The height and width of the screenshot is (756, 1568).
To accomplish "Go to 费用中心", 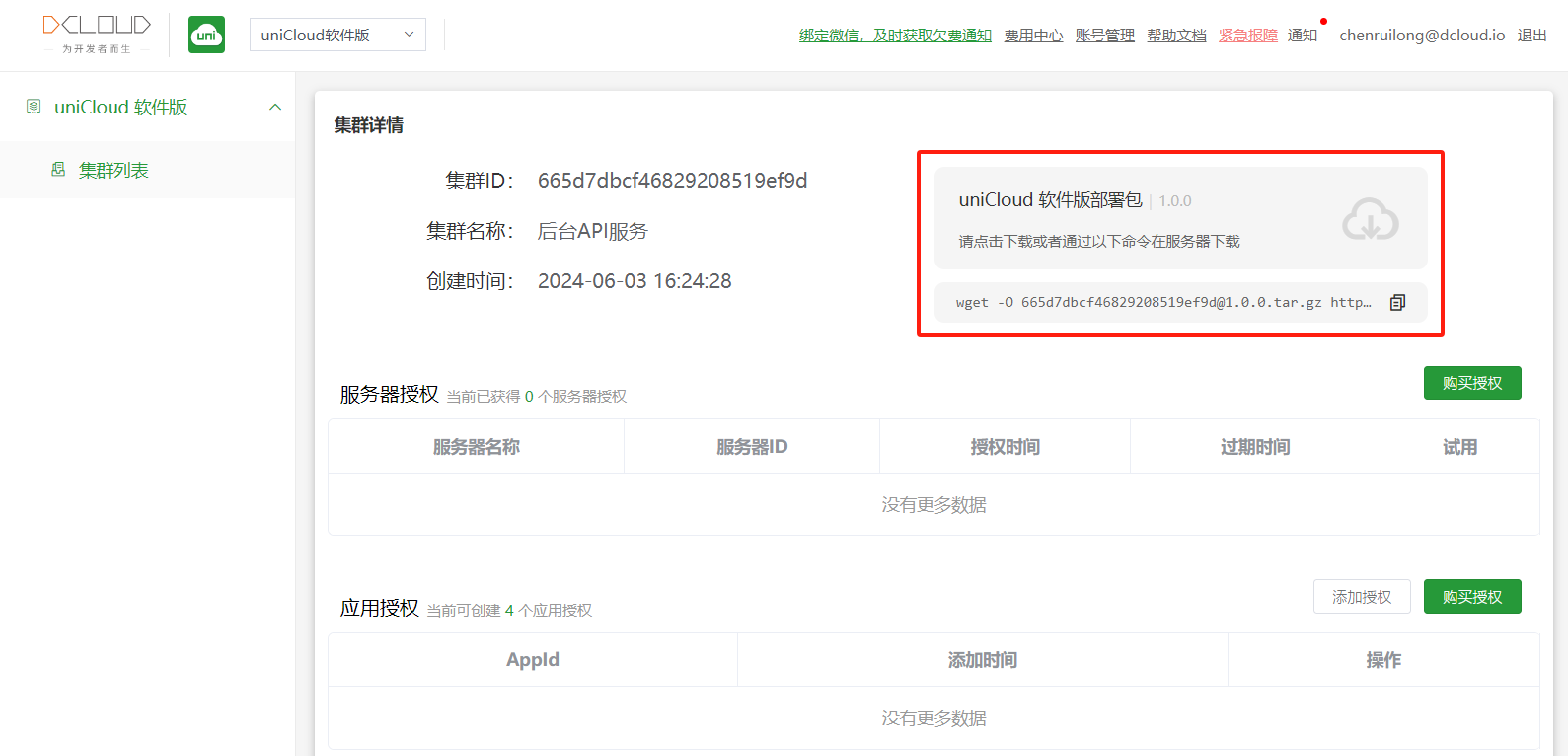I will coord(1033,36).
